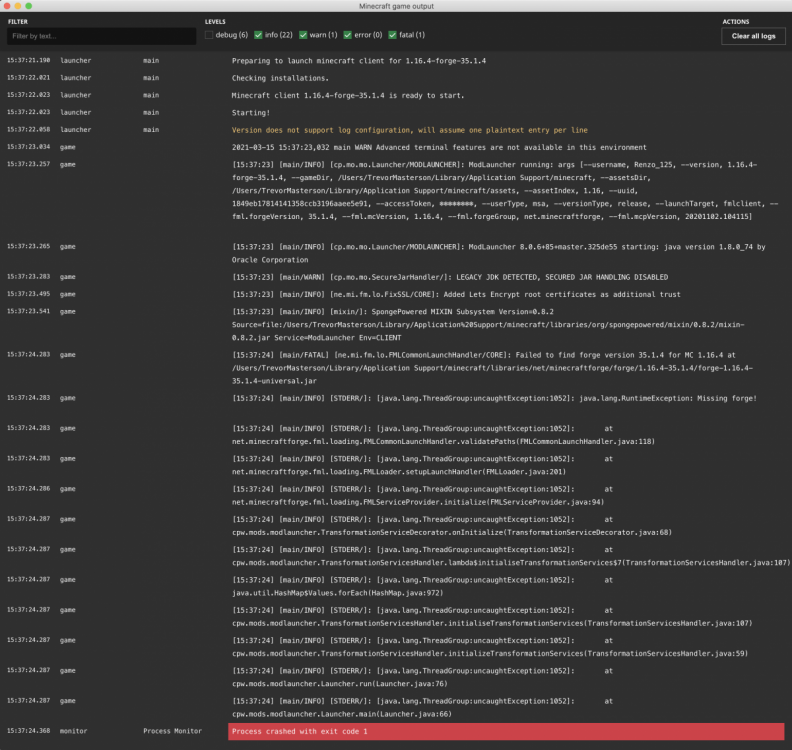Image resolution: width=792 pixels, height=750 pixels.
Task: Click the 'Launcher.main(Launcher.java:66)' stack trace line
Action: tap(422, 708)
